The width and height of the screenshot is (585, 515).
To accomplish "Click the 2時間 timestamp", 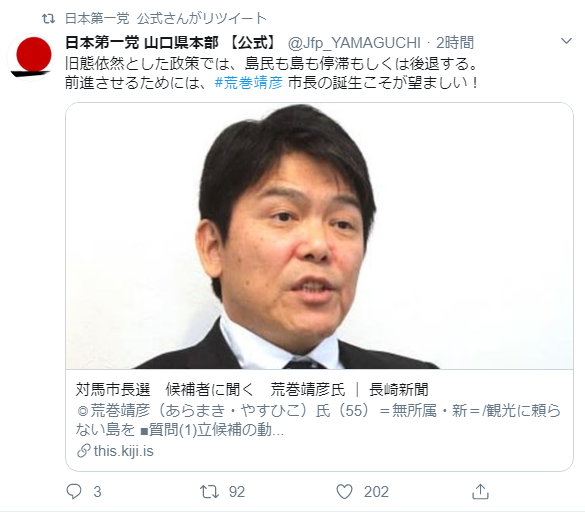I will (455, 43).
